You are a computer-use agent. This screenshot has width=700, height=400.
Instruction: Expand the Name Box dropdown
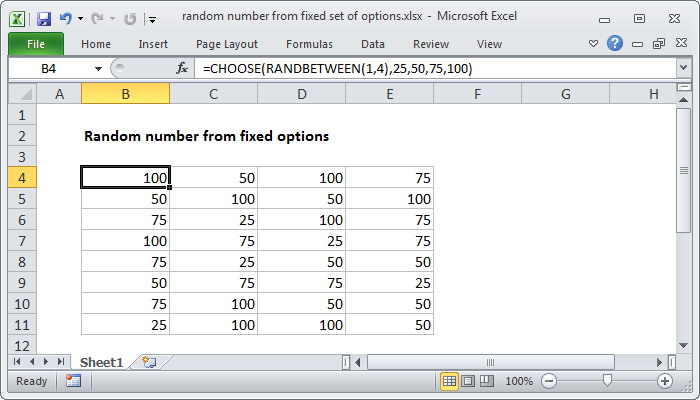coord(98,69)
